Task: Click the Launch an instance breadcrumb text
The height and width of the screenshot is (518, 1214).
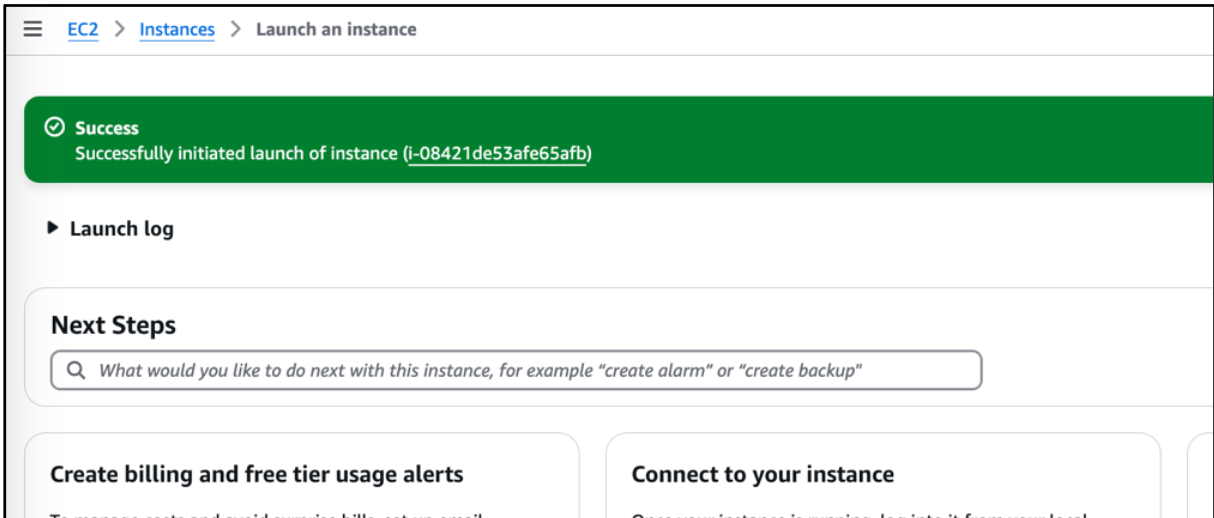Action: [336, 29]
